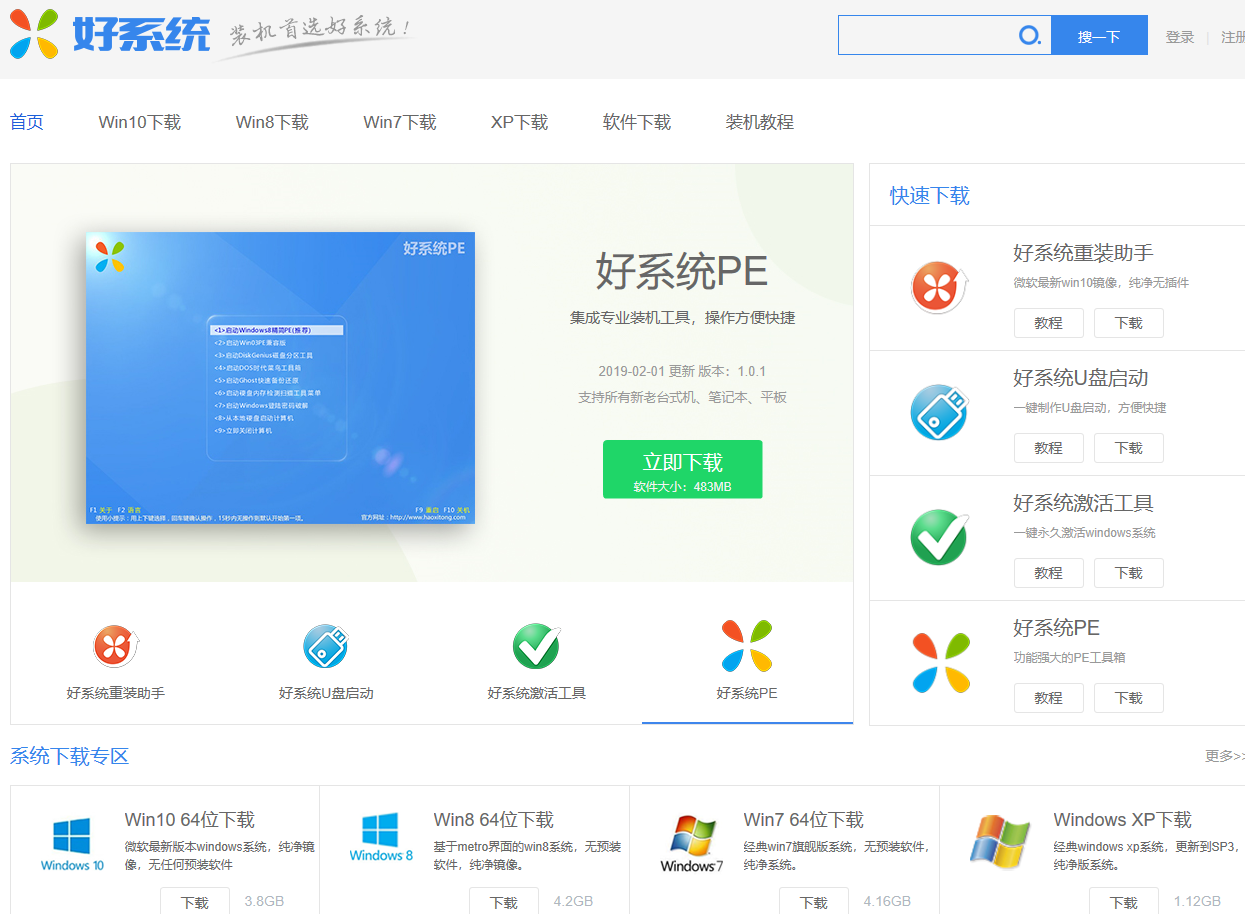Click 好系统重装助手 icon in quick download panel
The width and height of the screenshot is (1245, 914).
coord(940,287)
